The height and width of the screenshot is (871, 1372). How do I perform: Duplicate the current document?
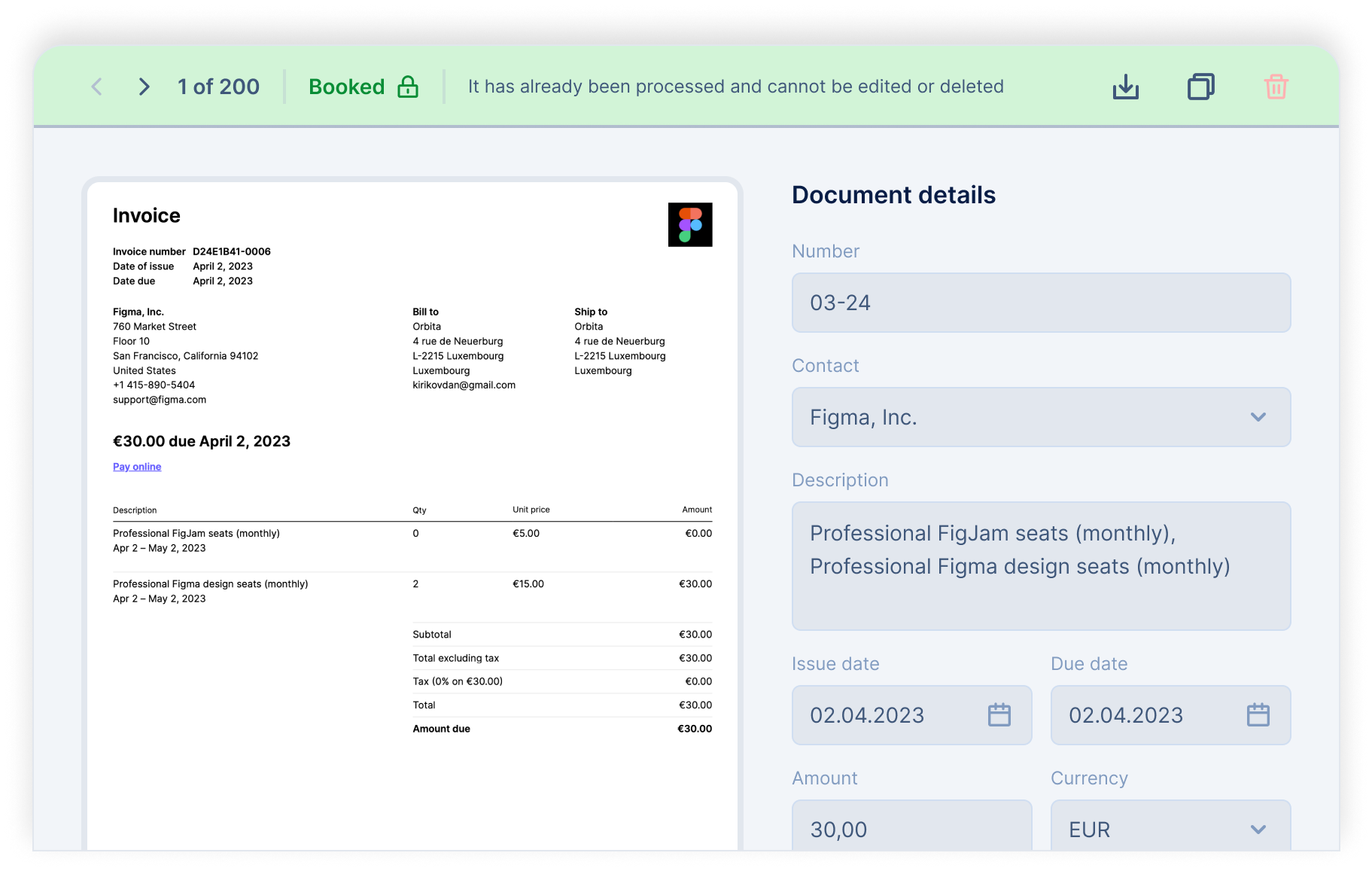(1200, 86)
